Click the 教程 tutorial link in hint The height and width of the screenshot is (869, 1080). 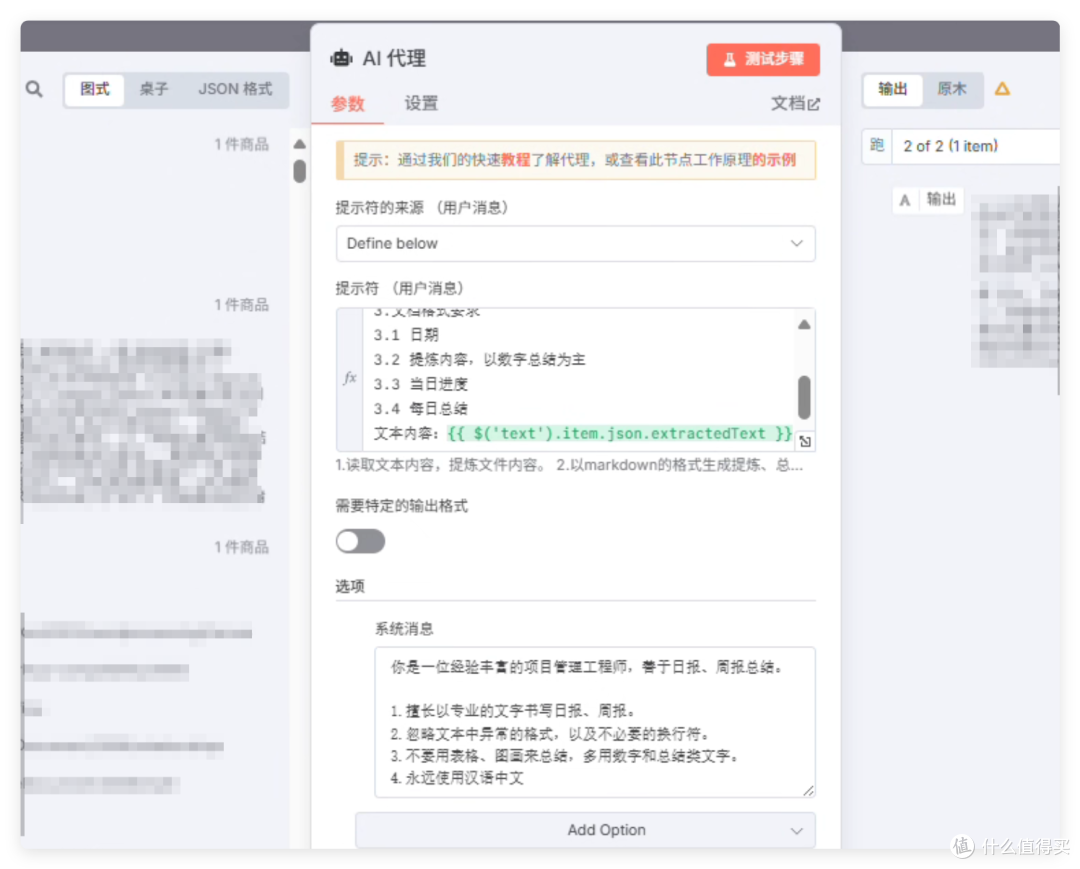tap(515, 160)
